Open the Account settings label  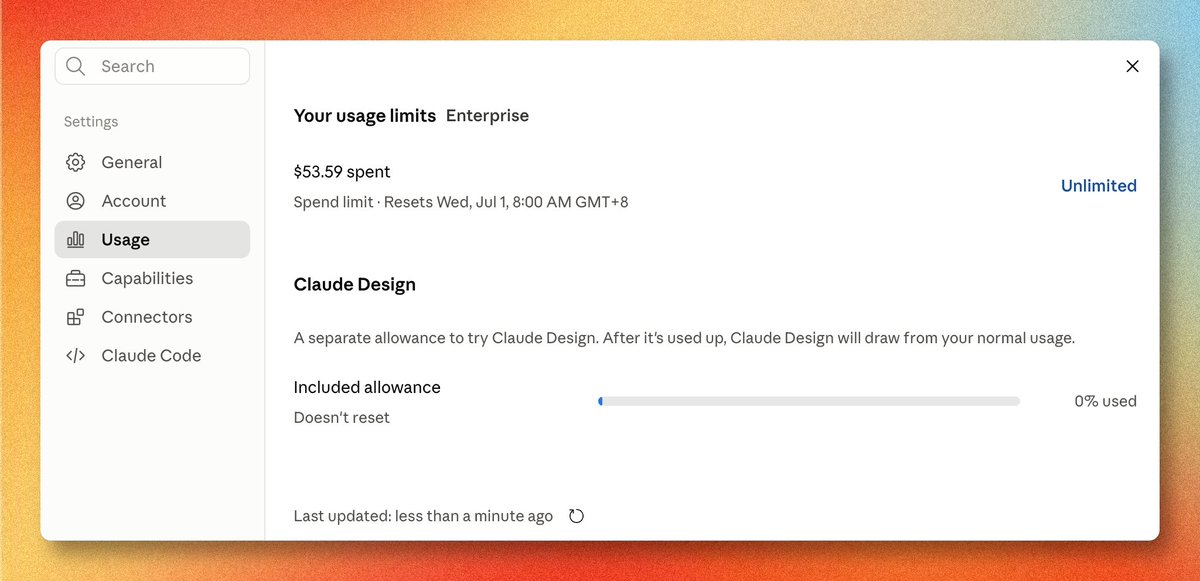pyautogui.click(x=134, y=201)
